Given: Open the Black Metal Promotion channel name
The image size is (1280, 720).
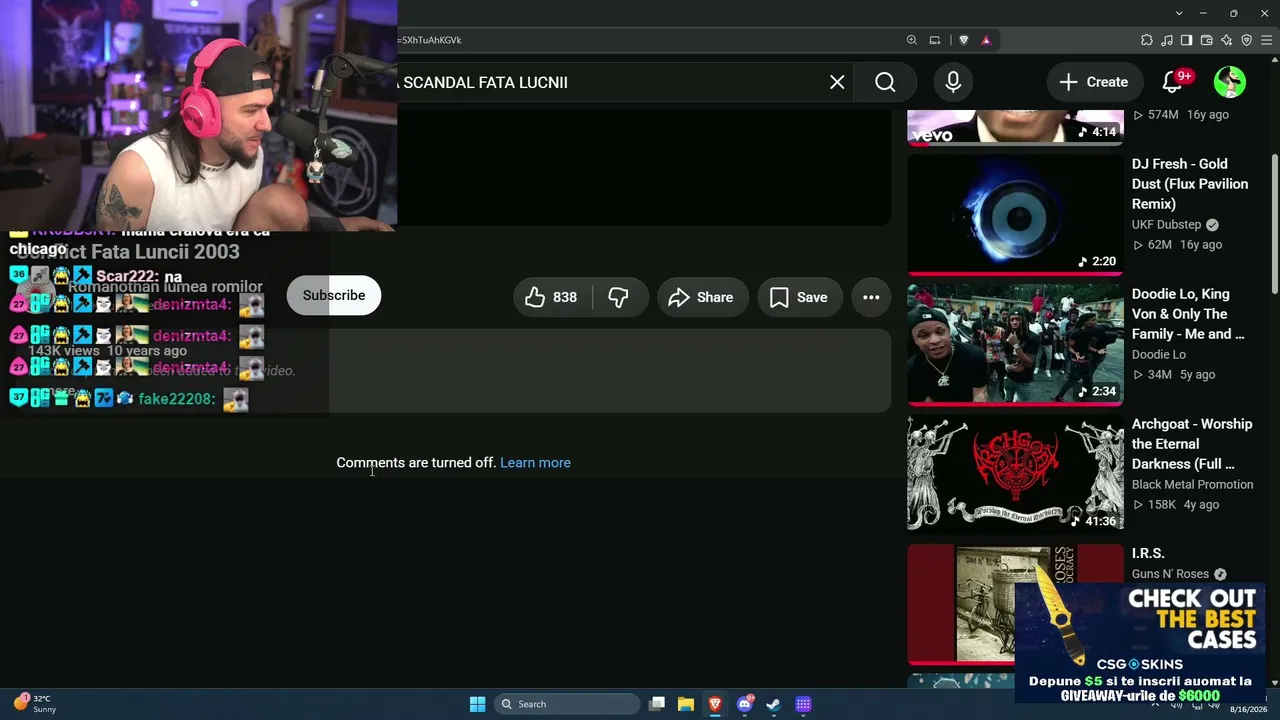Looking at the screenshot, I should (1192, 485).
